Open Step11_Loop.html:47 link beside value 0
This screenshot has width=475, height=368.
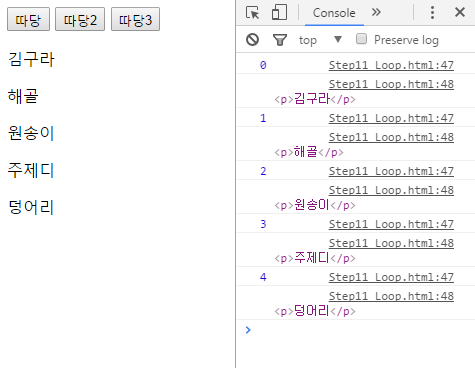coord(391,65)
